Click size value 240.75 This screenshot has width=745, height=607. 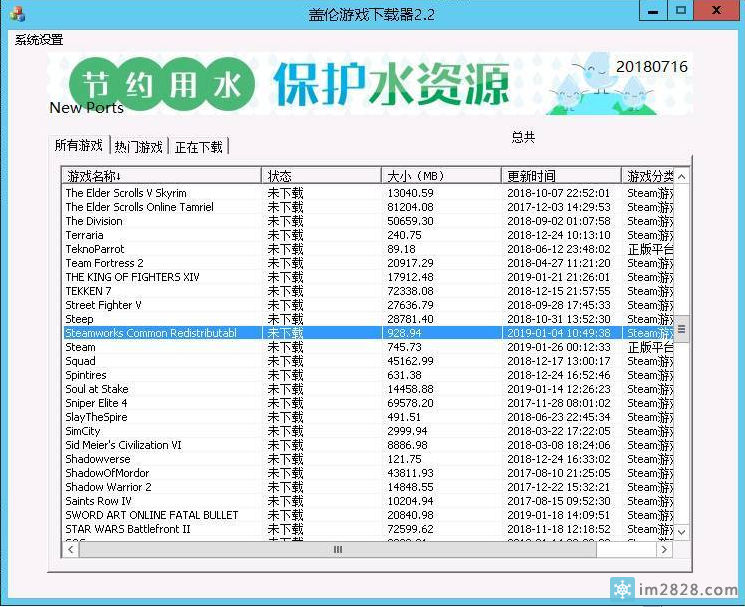[404, 235]
